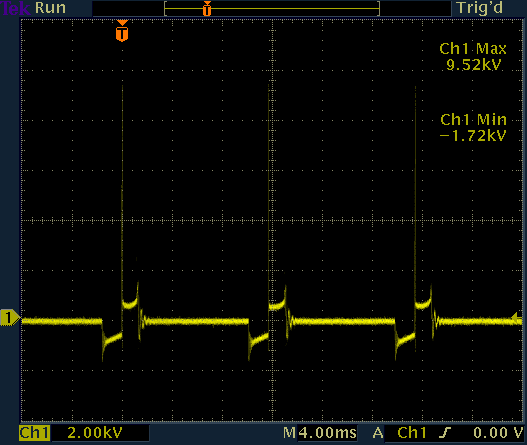Viewport: 527px width, 445px height.
Task: Select the 9.52kV max value
Action: pos(474,65)
